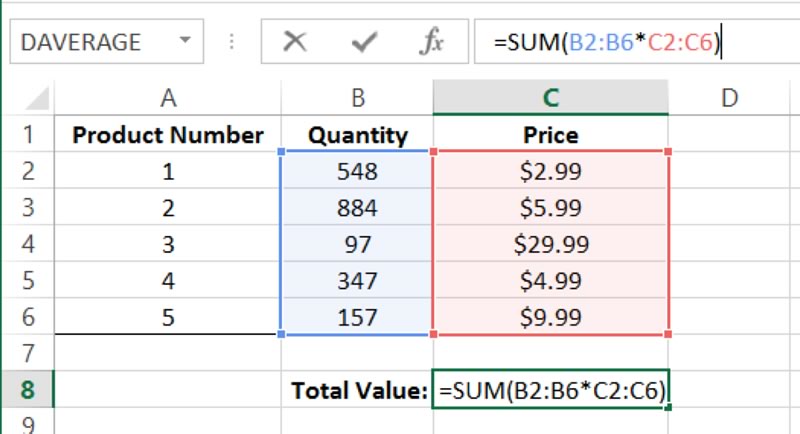
Task: Click the Product Number header cell
Action: 168,135
